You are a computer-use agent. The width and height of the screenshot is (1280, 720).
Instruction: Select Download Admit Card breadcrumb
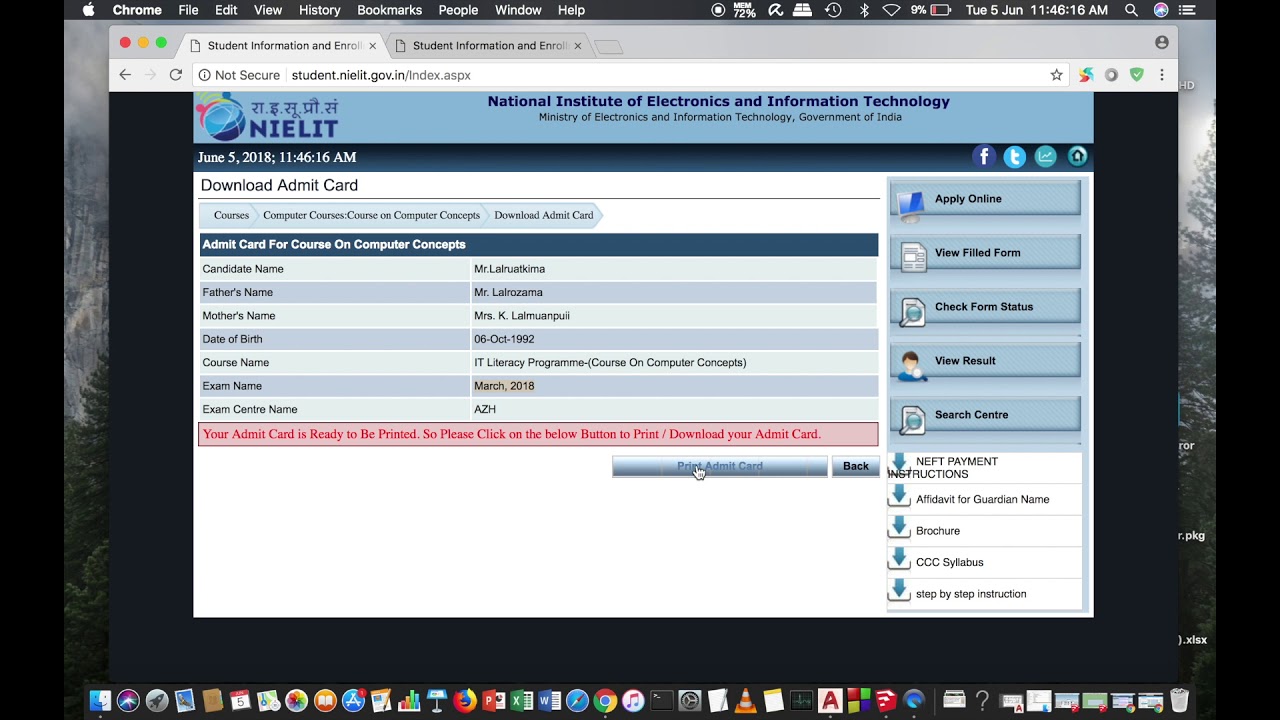pyautogui.click(x=544, y=215)
